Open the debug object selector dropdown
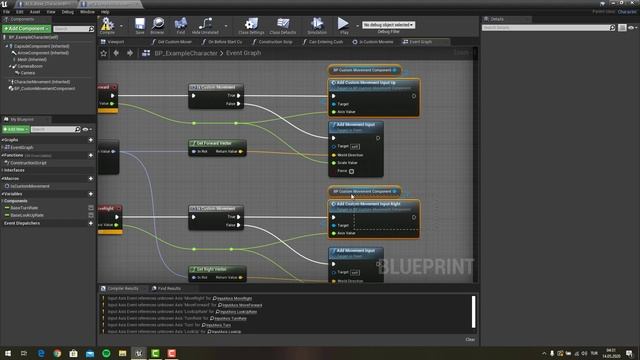 (389, 25)
